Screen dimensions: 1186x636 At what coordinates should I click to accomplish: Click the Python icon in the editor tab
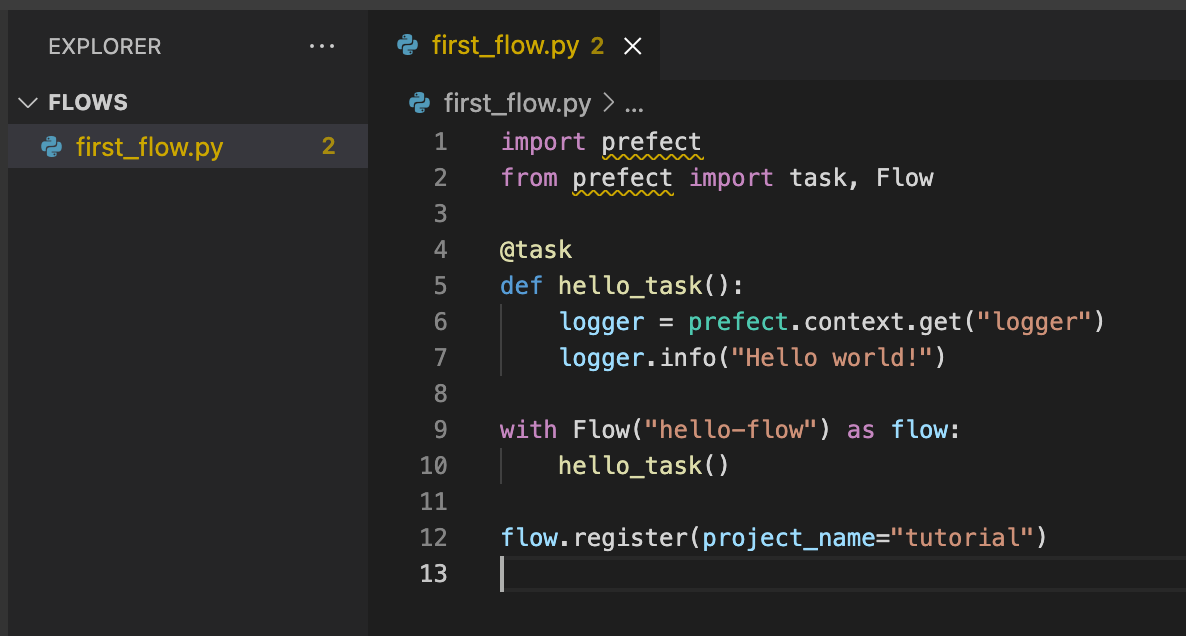pyautogui.click(x=408, y=45)
